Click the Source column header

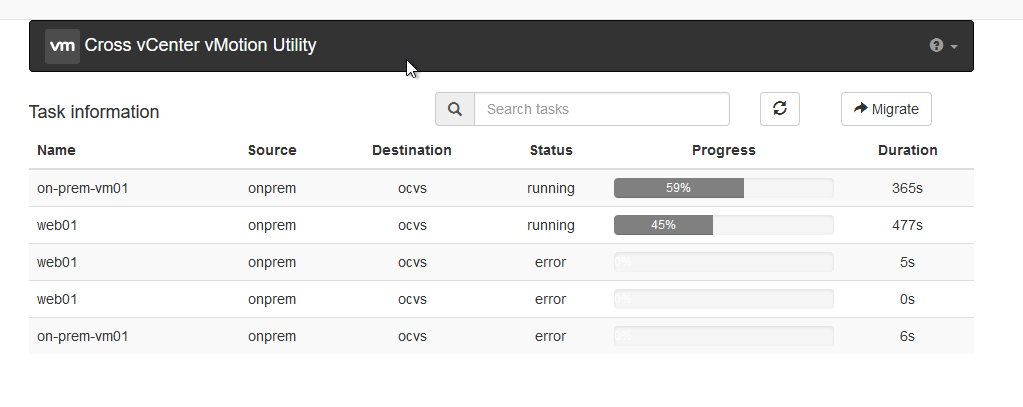click(x=272, y=150)
